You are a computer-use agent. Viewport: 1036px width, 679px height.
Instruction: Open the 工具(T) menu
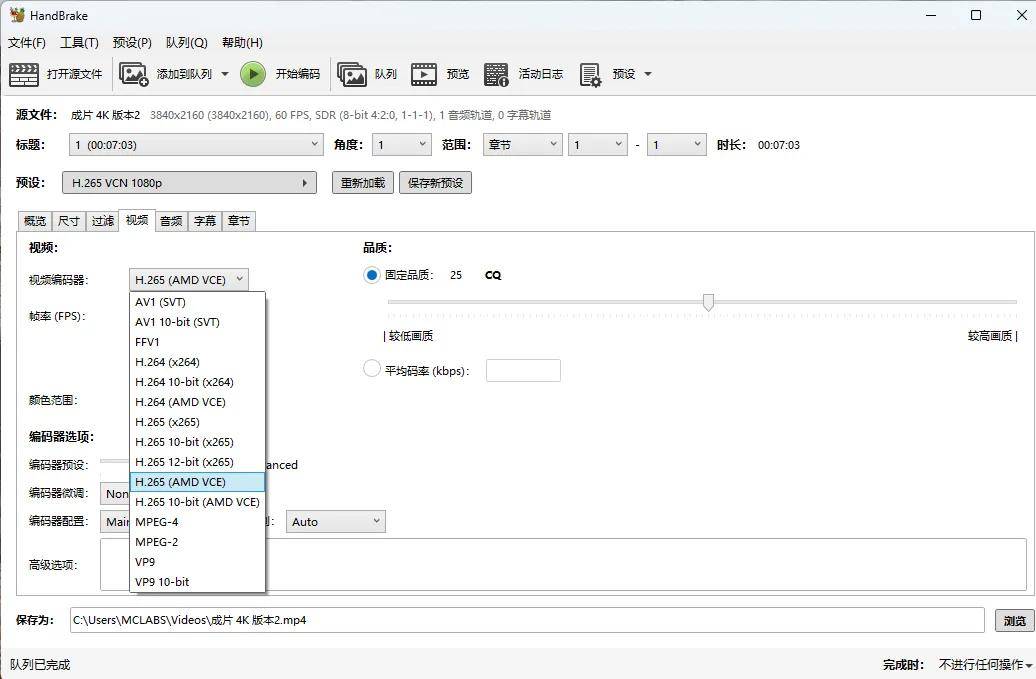(79, 43)
